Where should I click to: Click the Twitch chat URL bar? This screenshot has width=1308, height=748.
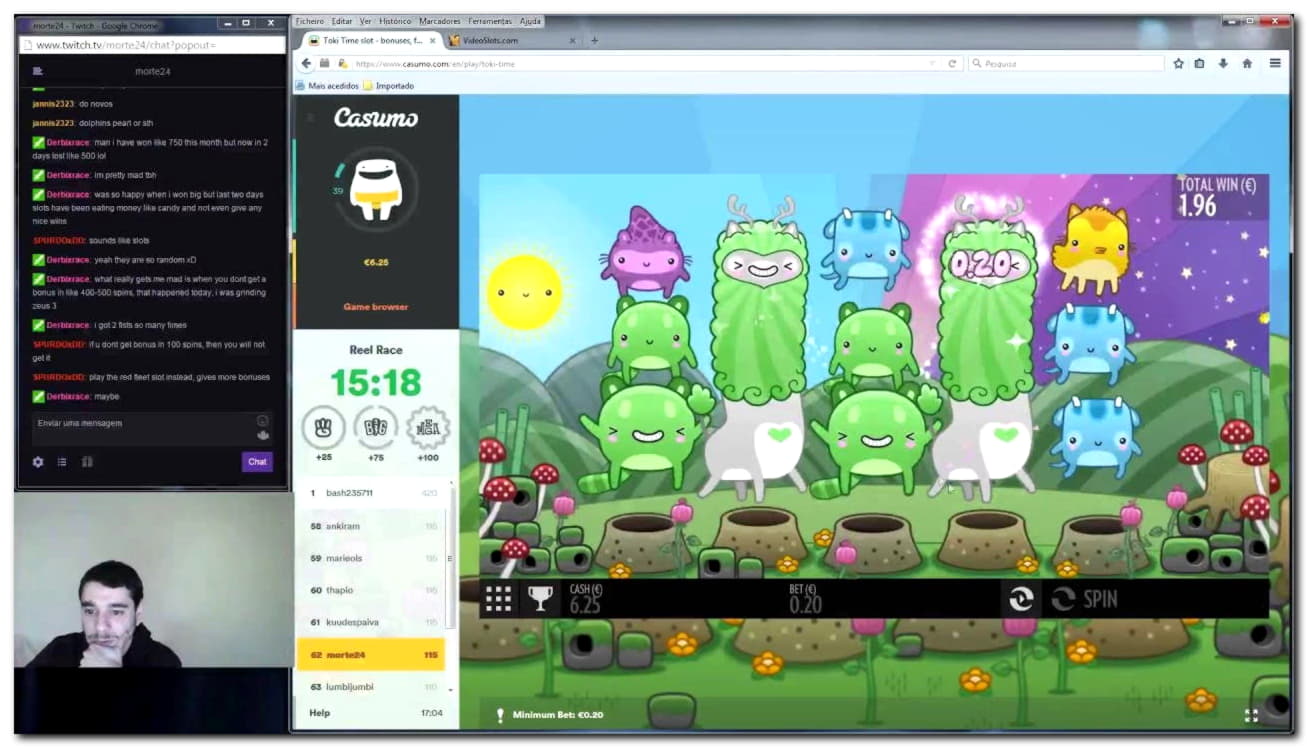152,45
